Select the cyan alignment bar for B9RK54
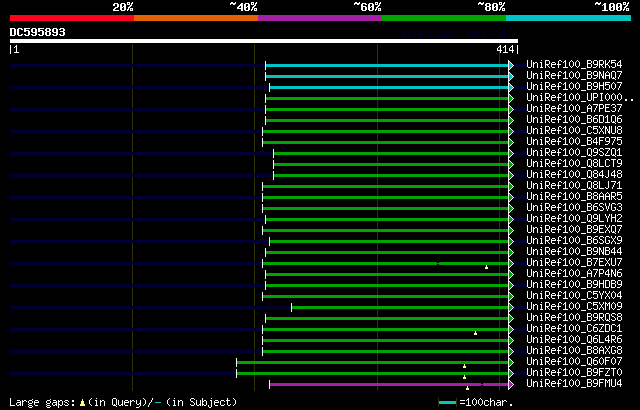The height and width of the screenshot is (410, 640). pyautogui.click(x=387, y=65)
